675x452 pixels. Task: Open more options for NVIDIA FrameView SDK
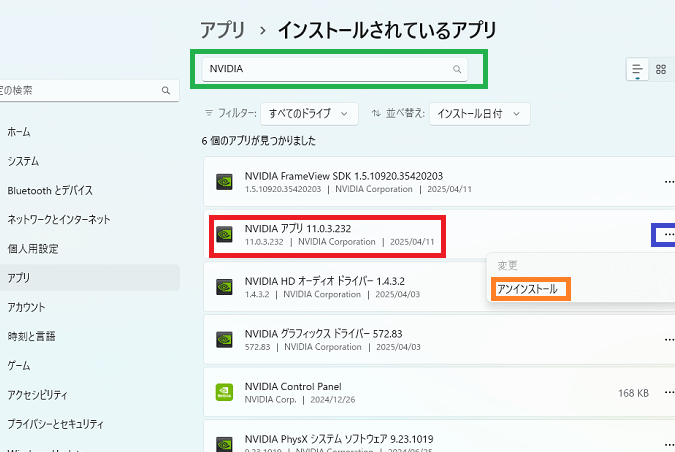click(669, 181)
